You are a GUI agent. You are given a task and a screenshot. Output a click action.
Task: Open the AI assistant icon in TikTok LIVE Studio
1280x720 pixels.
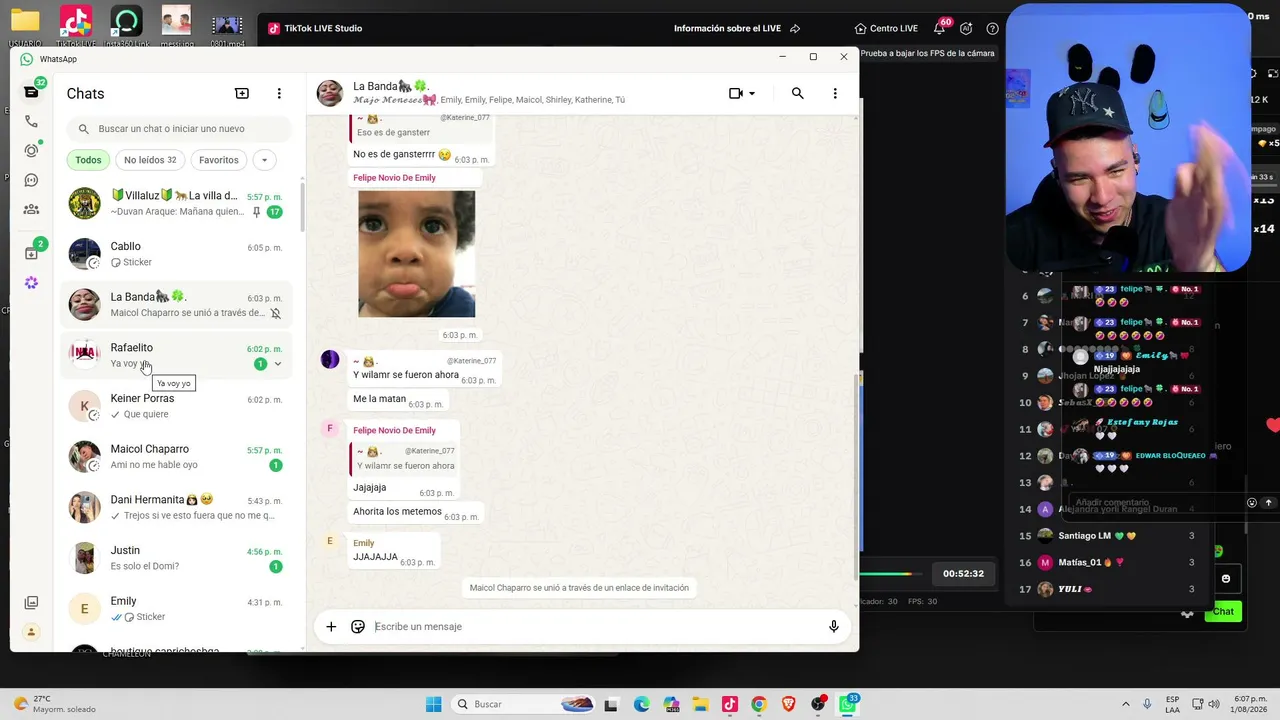coord(966,28)
